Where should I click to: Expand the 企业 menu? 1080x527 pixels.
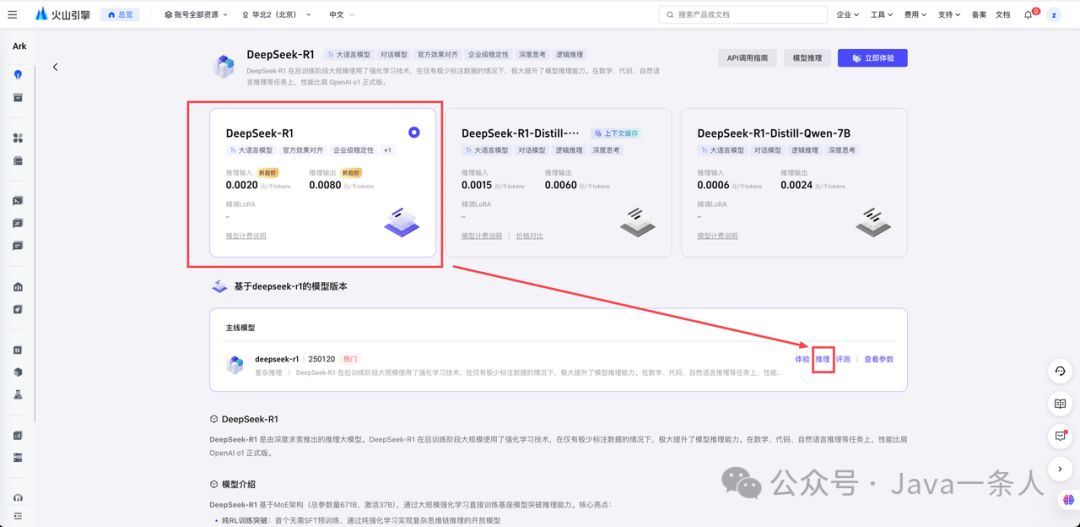point(848,14)
